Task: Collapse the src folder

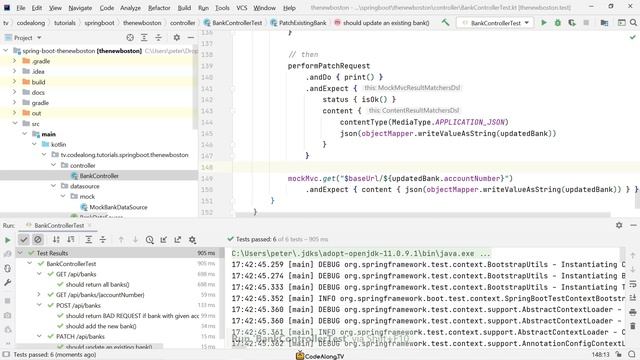Action: pyautogui.click(x=15, y=123)
